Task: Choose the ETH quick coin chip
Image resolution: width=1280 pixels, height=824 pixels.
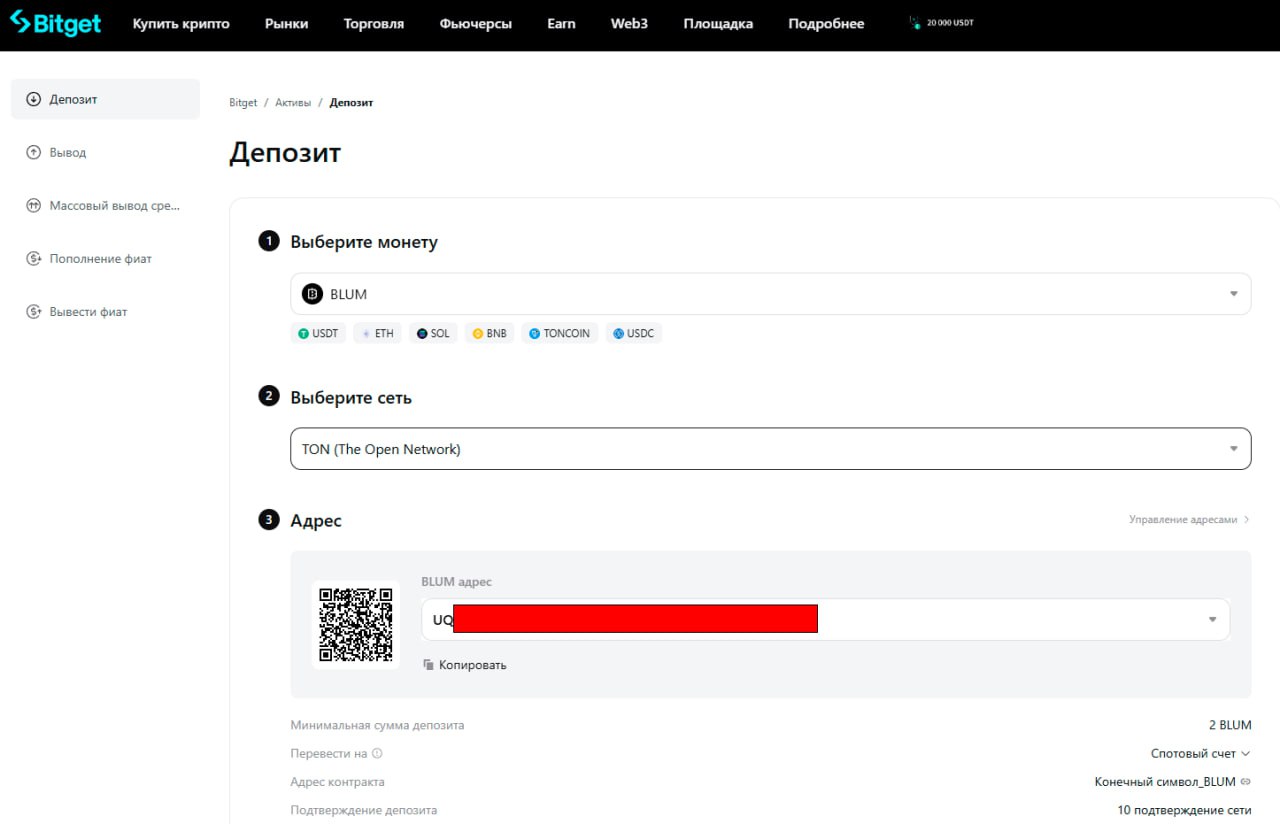Action: 377,333
